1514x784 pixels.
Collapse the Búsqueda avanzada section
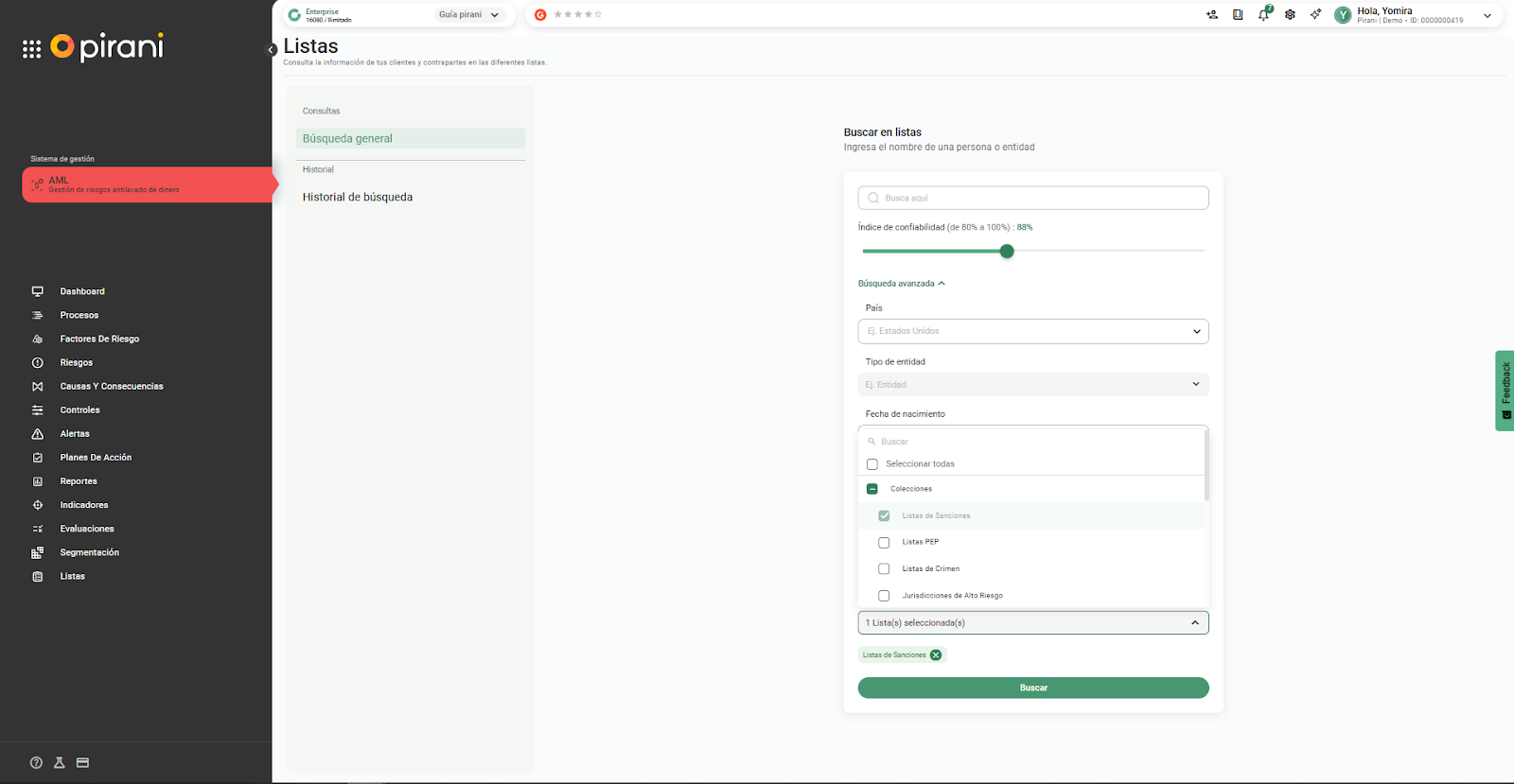[x=901, y=284]
